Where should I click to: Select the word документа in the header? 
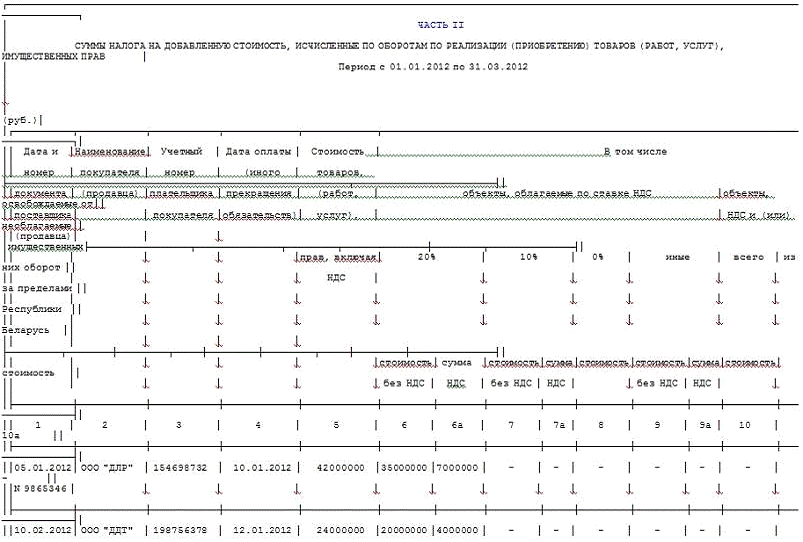(40, 194)
